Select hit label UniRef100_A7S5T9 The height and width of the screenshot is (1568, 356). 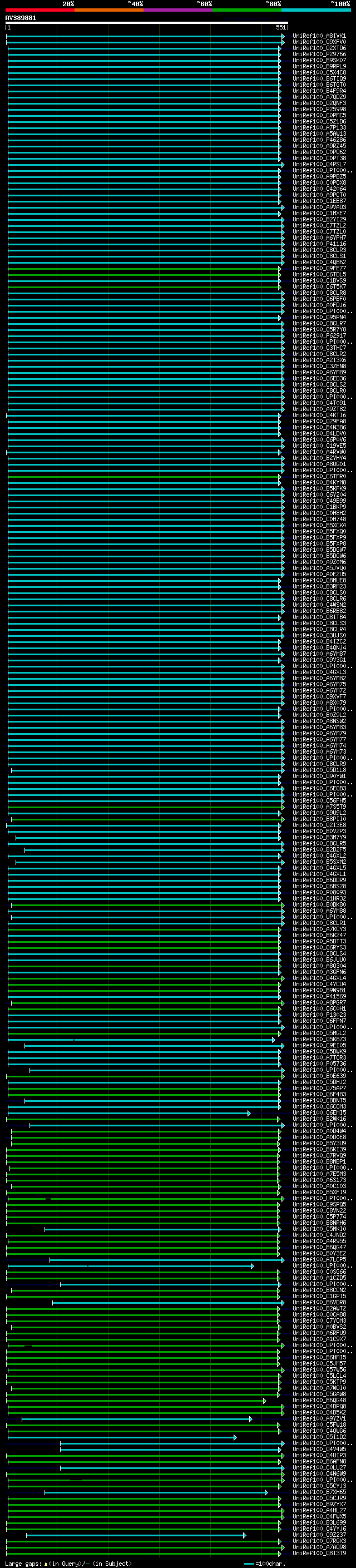pyautogui.click(x=319, y=807)
